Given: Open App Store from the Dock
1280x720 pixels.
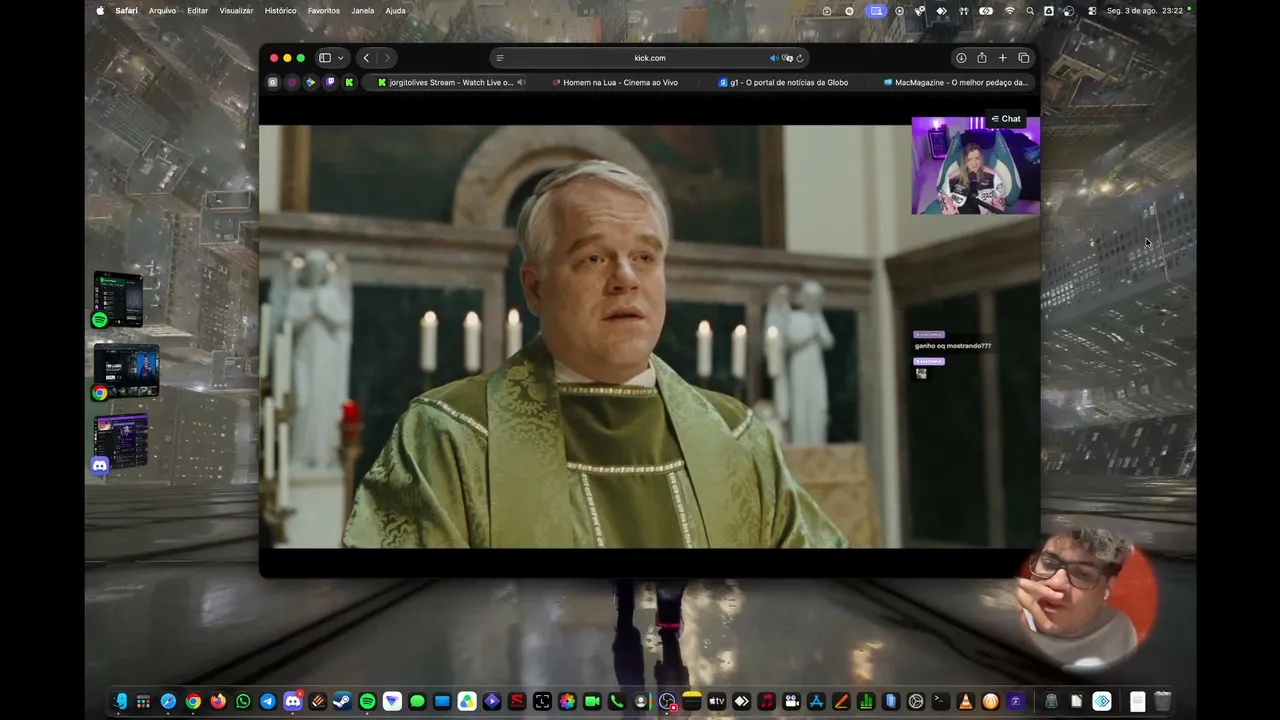Looking at the screenshot, I should pos(815,702).
